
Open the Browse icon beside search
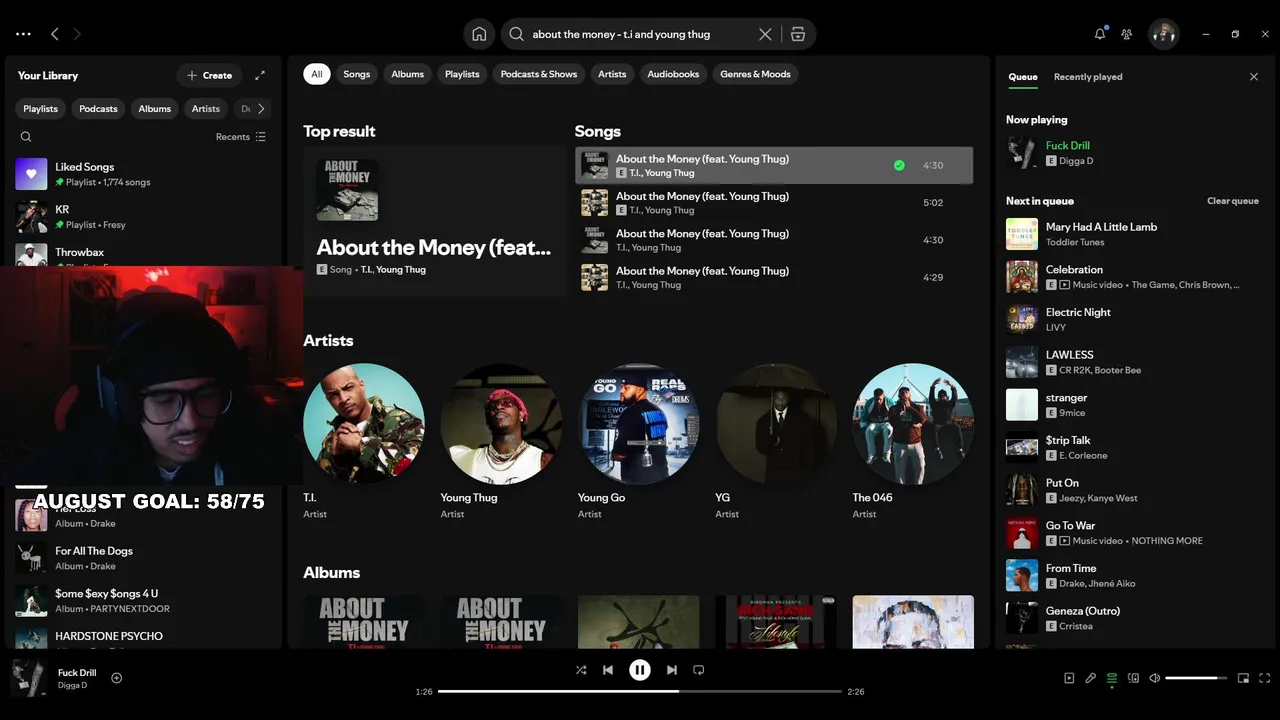click(797, 34)
